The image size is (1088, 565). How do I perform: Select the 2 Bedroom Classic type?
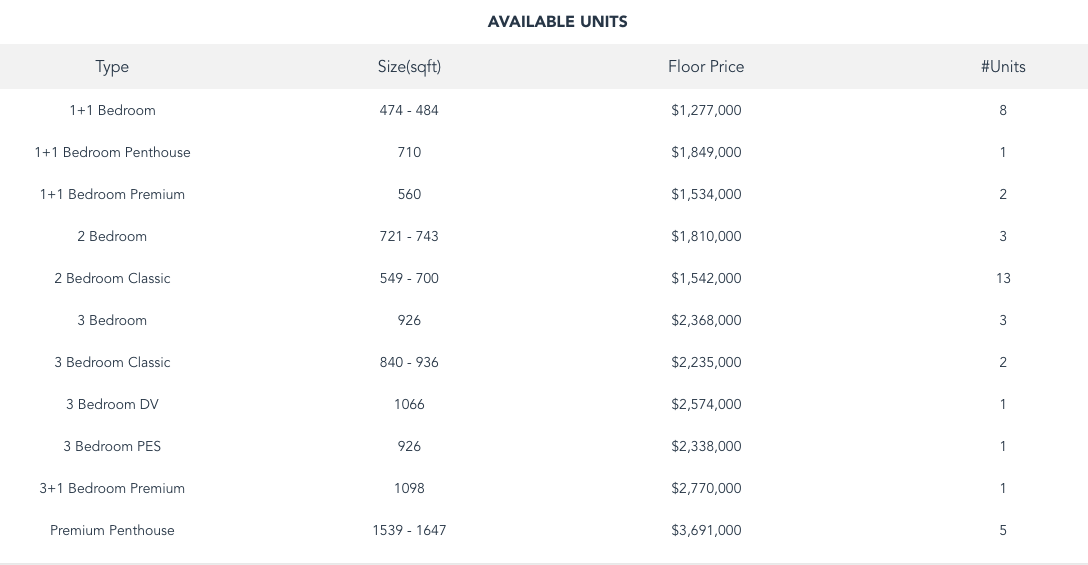[x=112, y=278]
